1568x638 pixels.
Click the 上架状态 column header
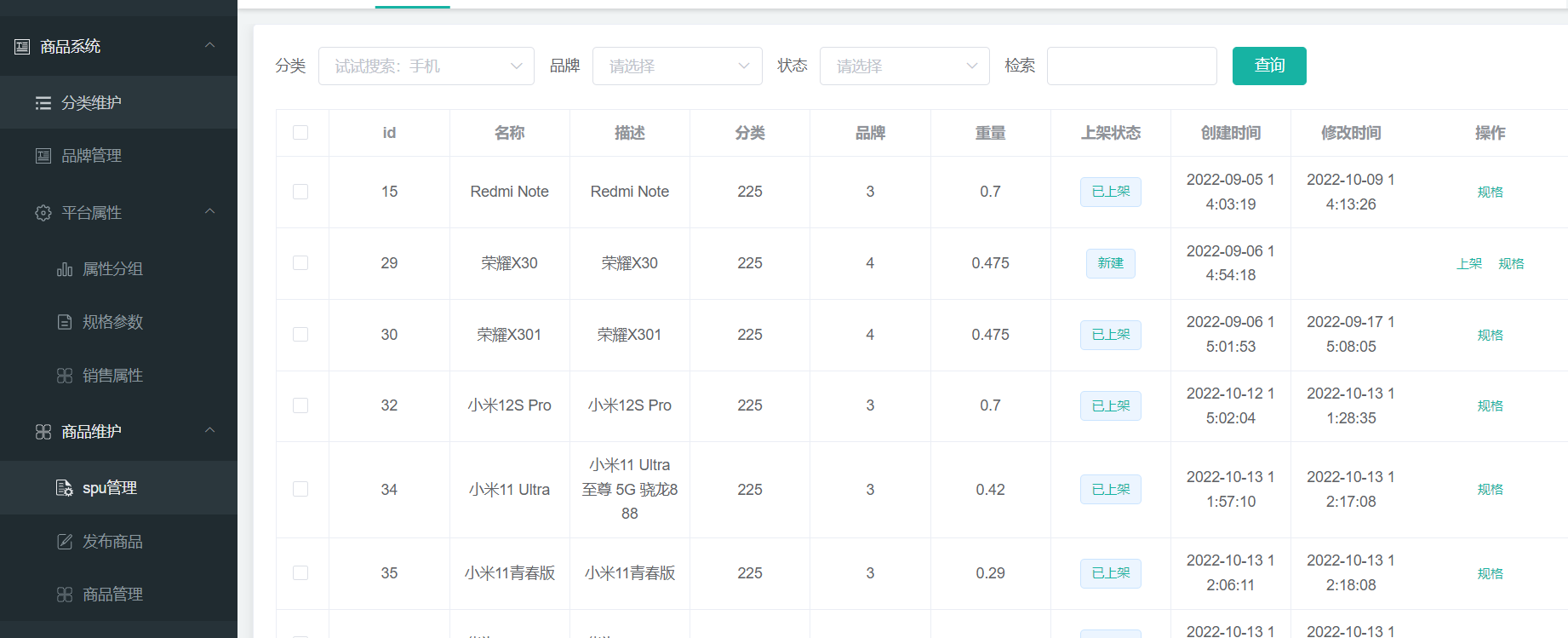pos(1111,133)
